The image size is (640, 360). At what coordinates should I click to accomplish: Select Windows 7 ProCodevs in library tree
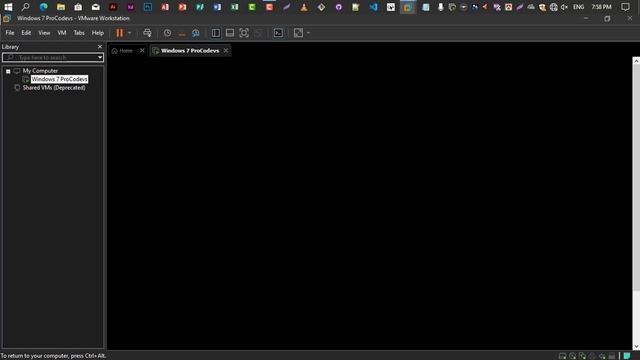[x=59, y=79]
